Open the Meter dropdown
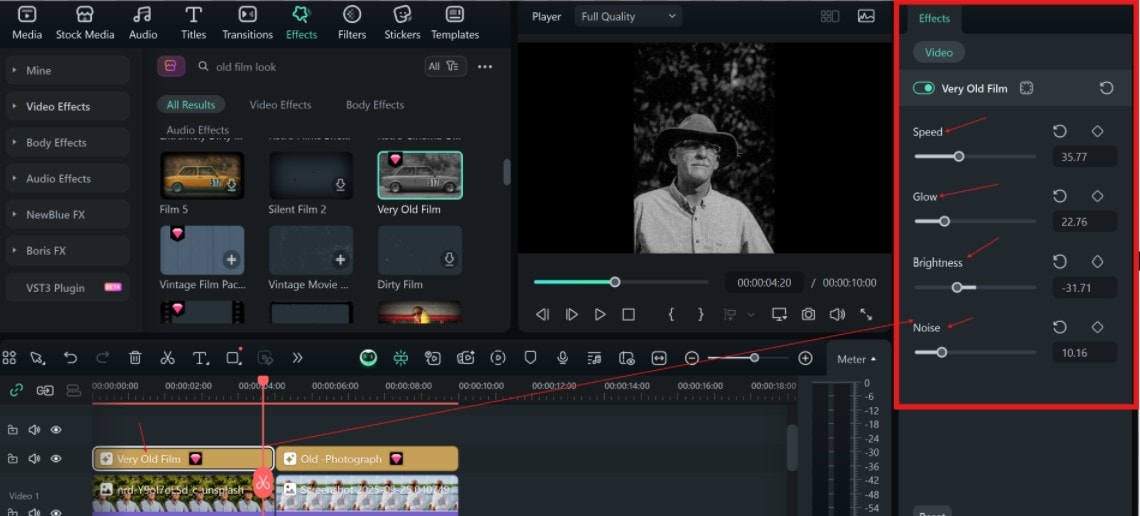This screenshot has height=516, width=1140. (856, 359)
